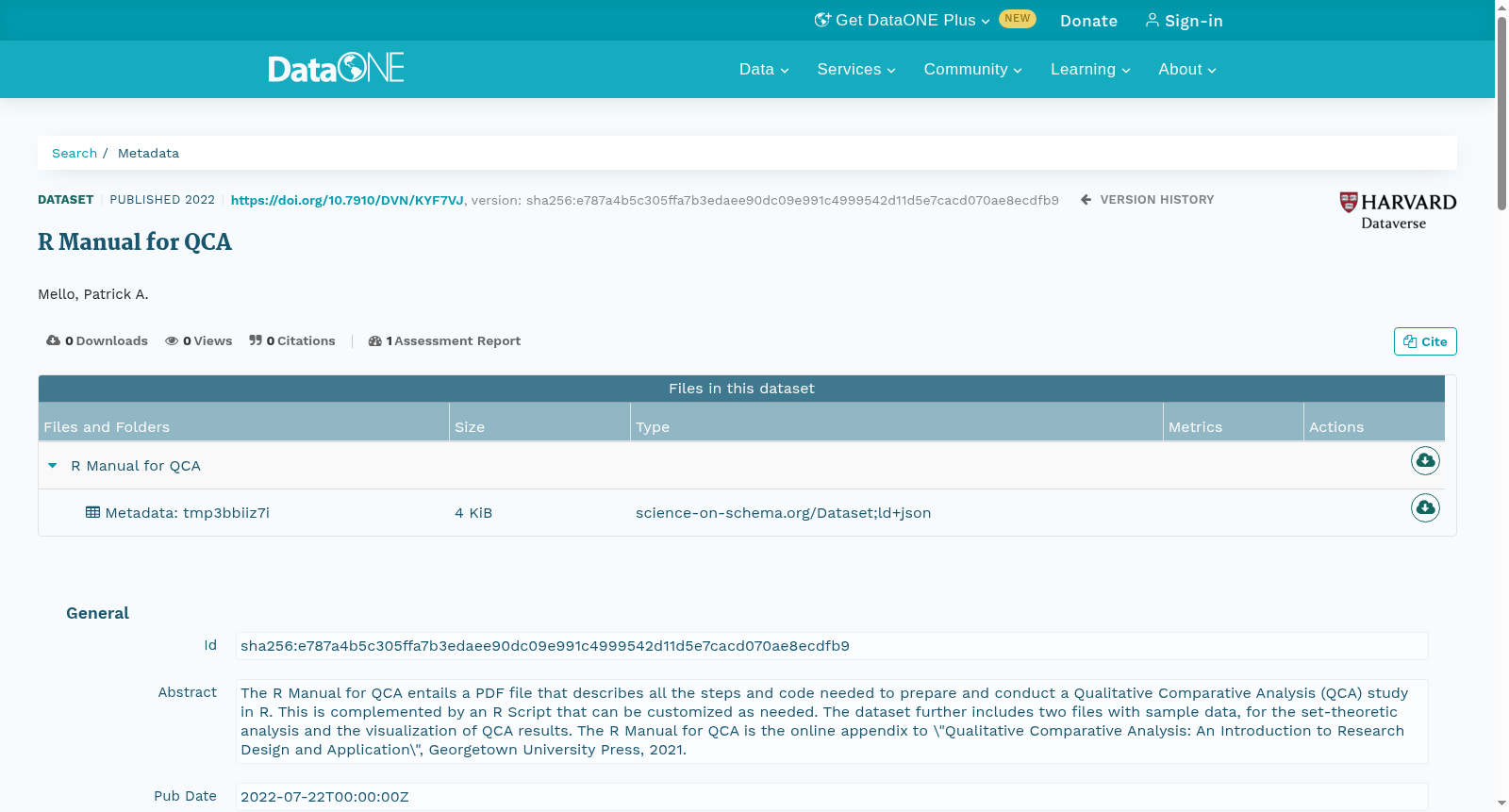Open Metadata: tmp3bbiiz7i entry

[187, 513]
